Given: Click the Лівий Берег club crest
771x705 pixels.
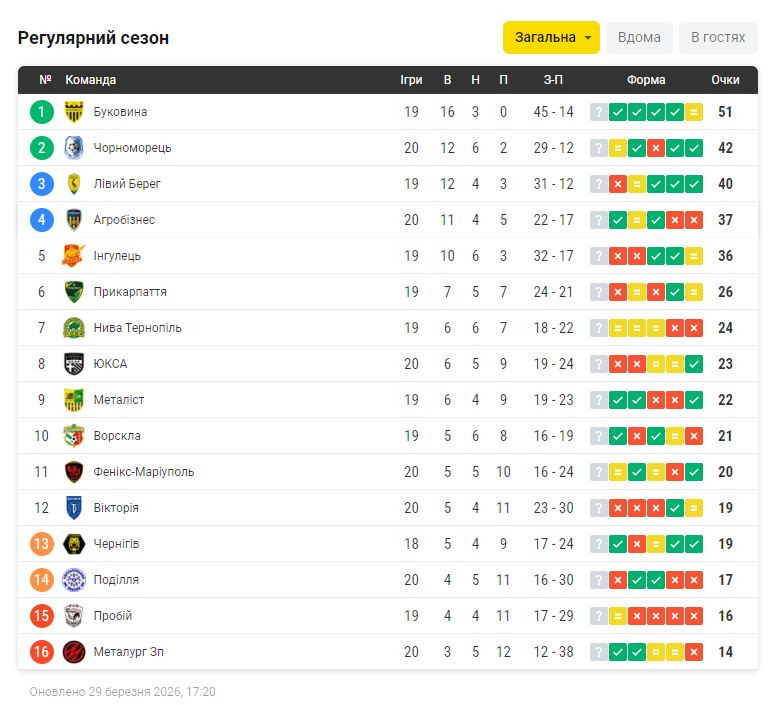Looking at the screenshot, I should pos(74,184).
